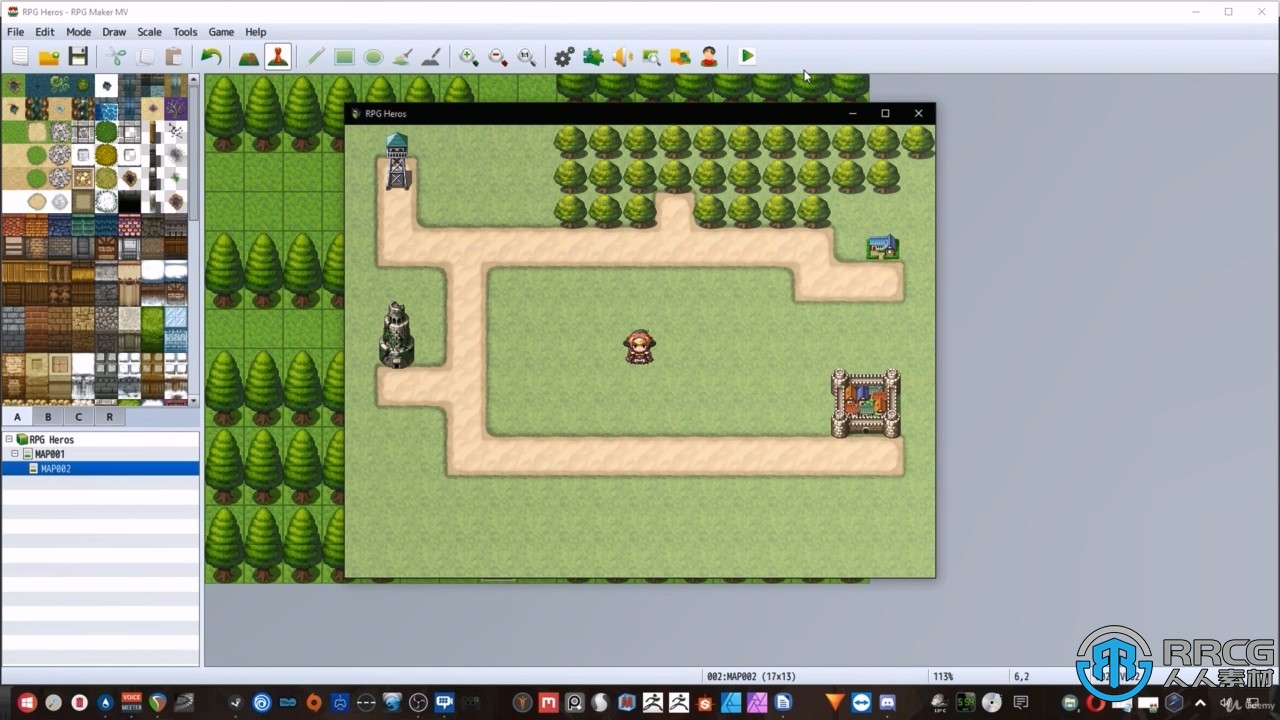This screenshot has width=1280, height=720.
Task: Select the Rectangle drawing tool
Action: pyautogui.click(x=345, y=57)
